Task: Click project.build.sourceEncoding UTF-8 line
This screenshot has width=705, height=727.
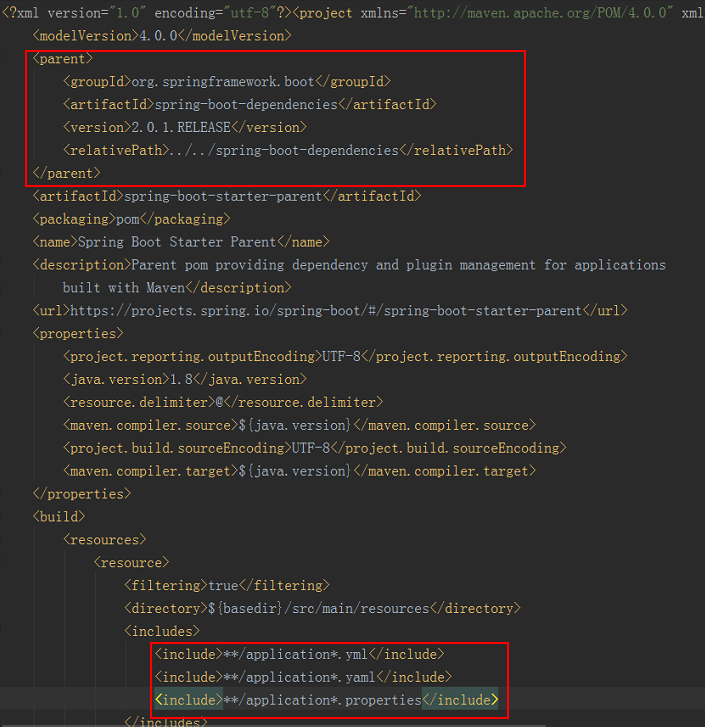Action: tap(315, 448)
